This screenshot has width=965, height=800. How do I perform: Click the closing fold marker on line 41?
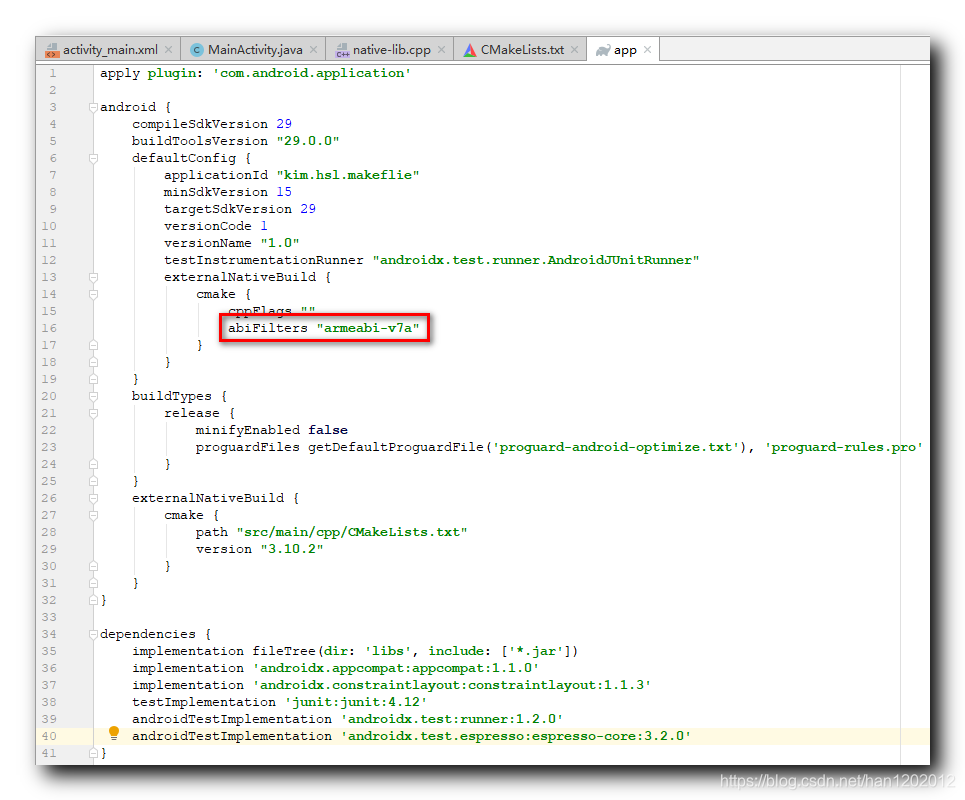(x=94, y=753)
